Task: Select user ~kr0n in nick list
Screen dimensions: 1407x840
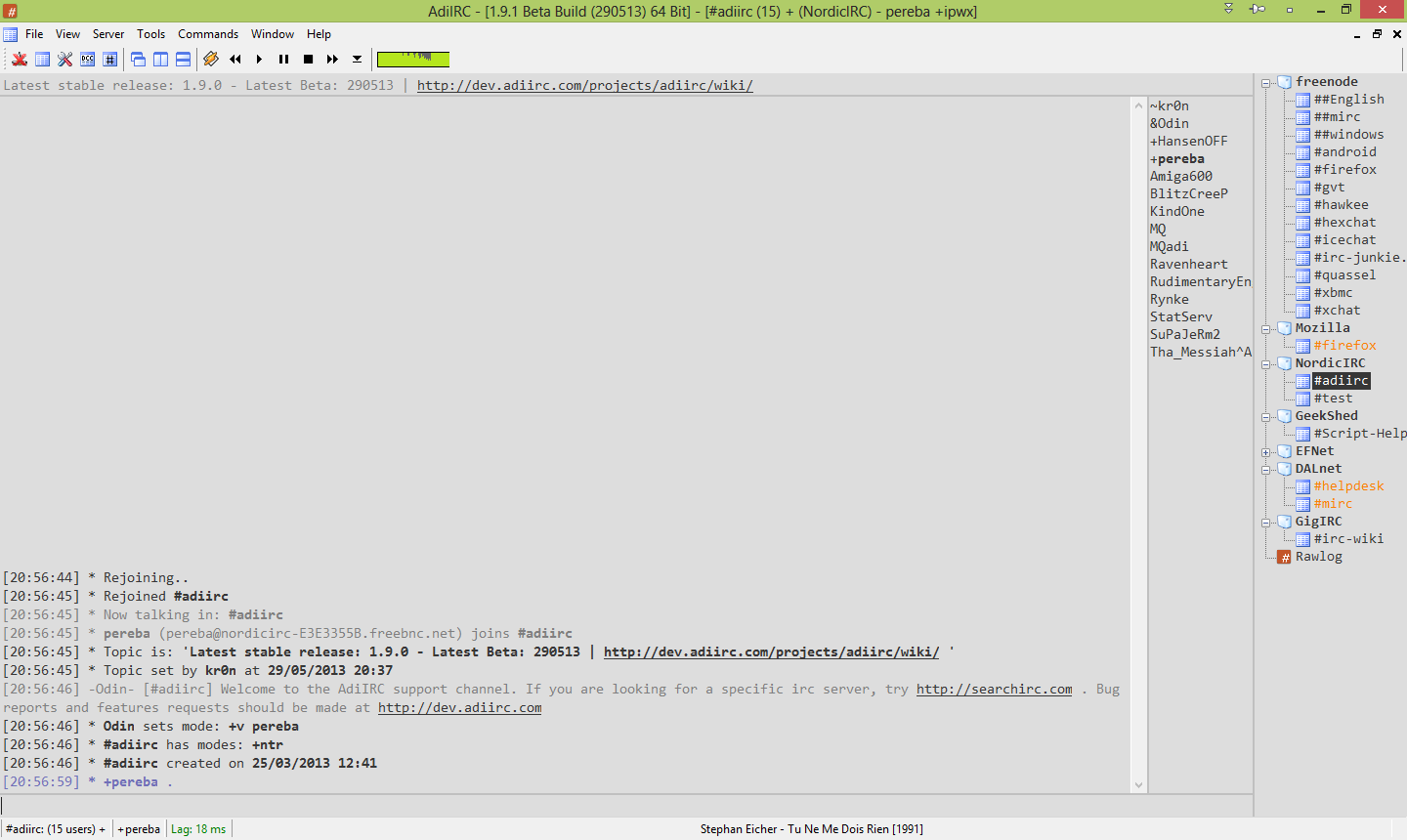Action: pyautogui.click(x=1170, y=105)
